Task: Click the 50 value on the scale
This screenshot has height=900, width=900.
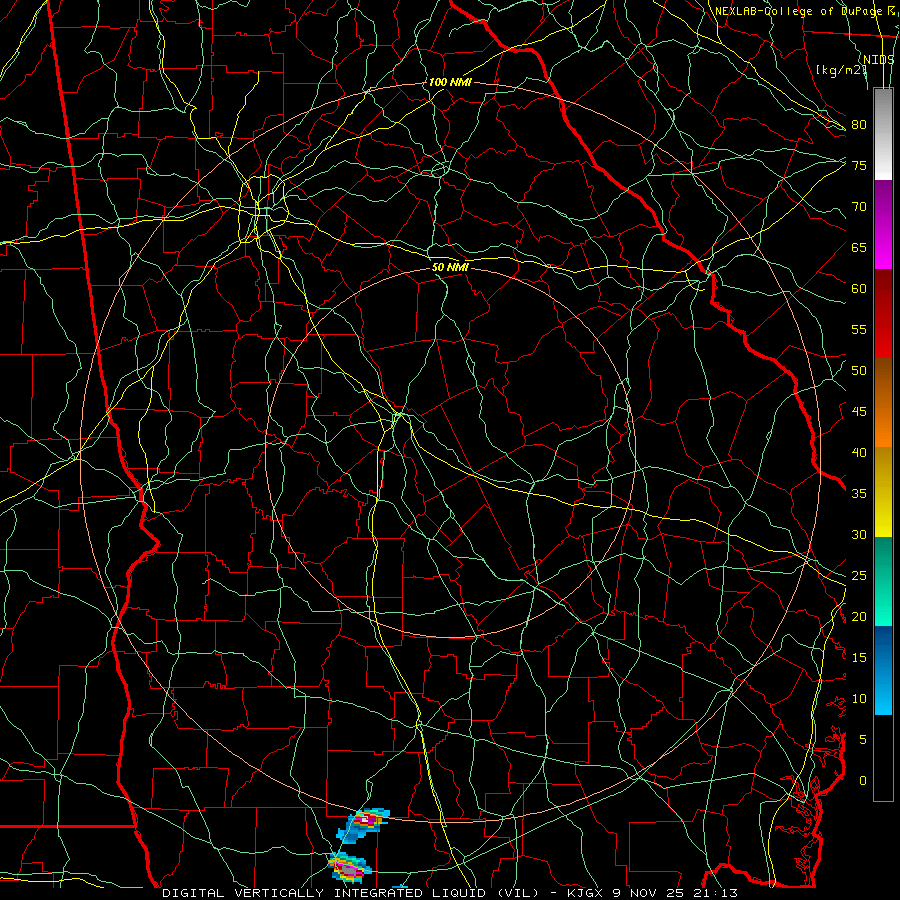Action: [x=859, y=371]
